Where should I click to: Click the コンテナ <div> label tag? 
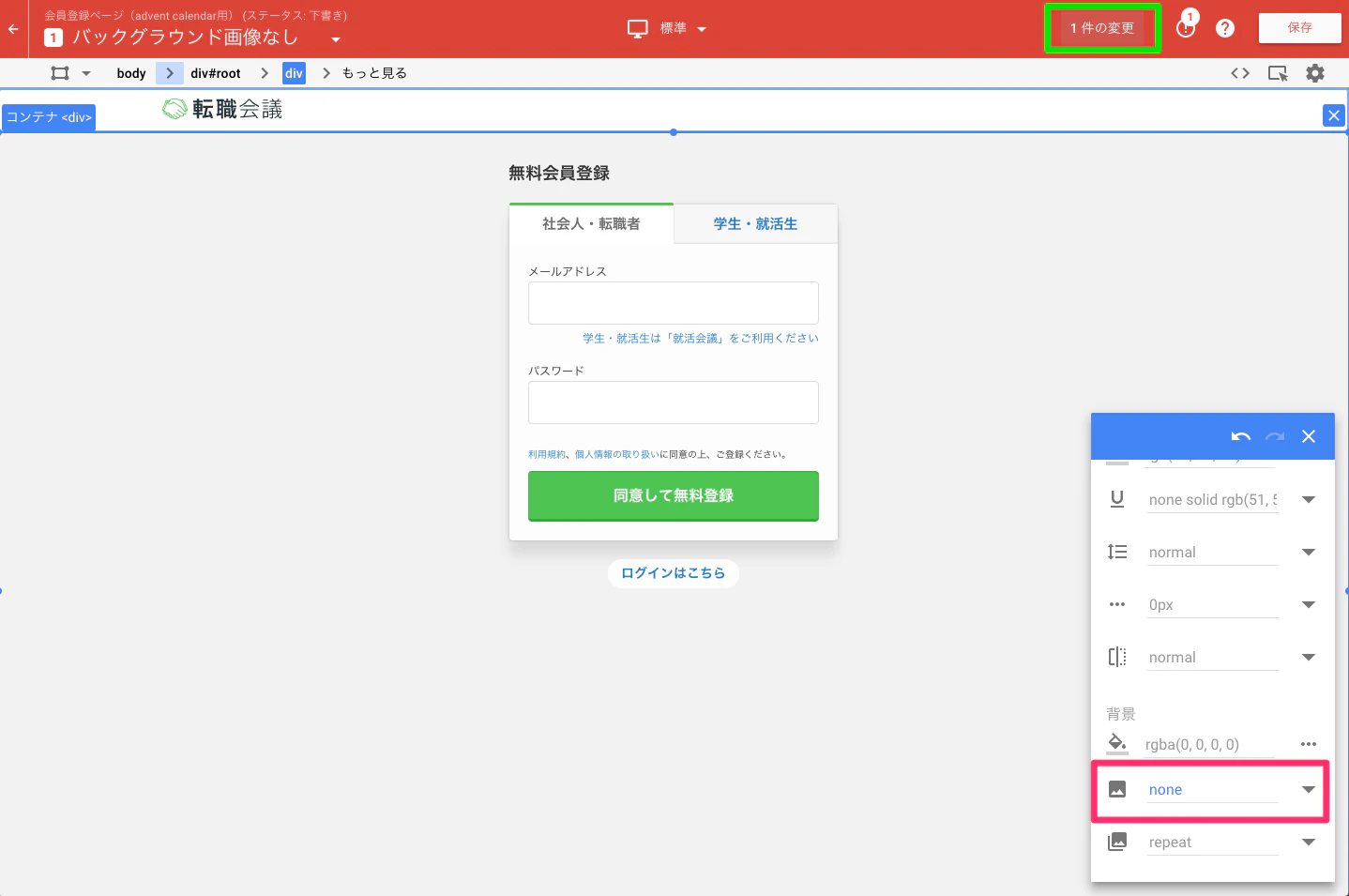[x=49, y=117]
